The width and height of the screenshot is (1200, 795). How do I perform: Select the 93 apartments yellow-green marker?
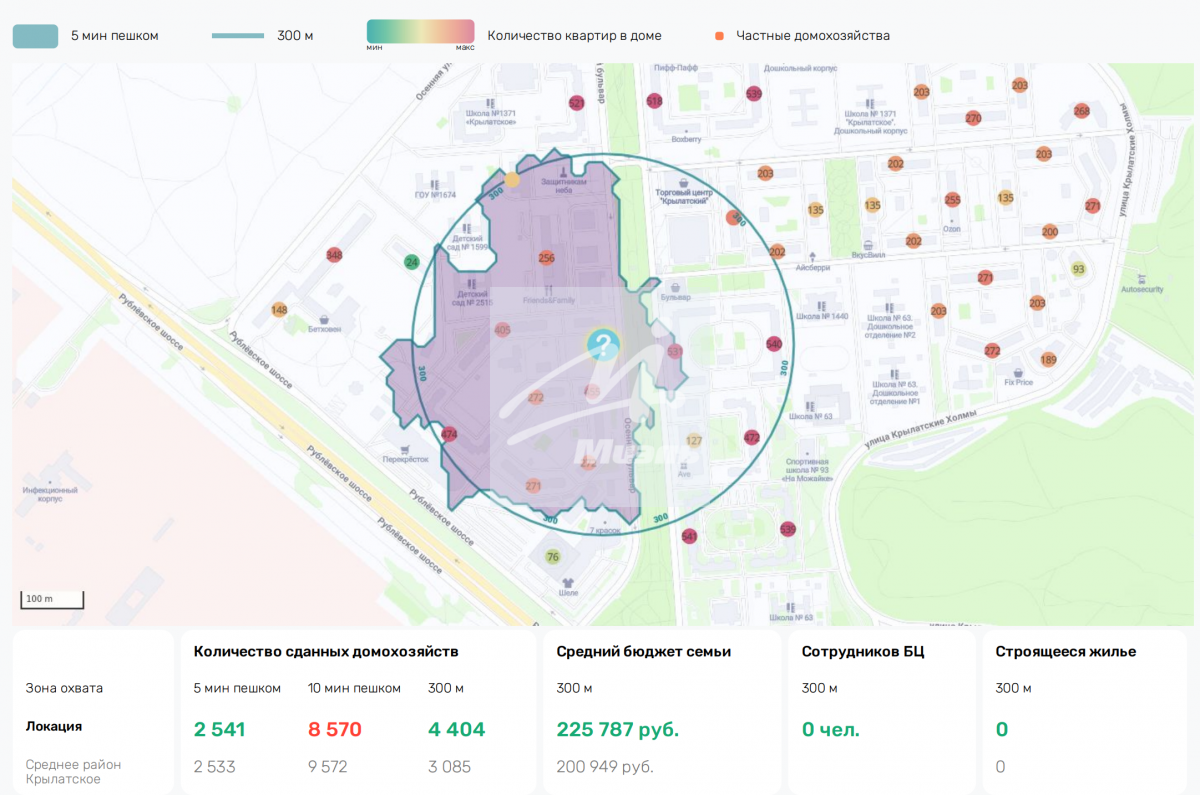click(1078, 269)
